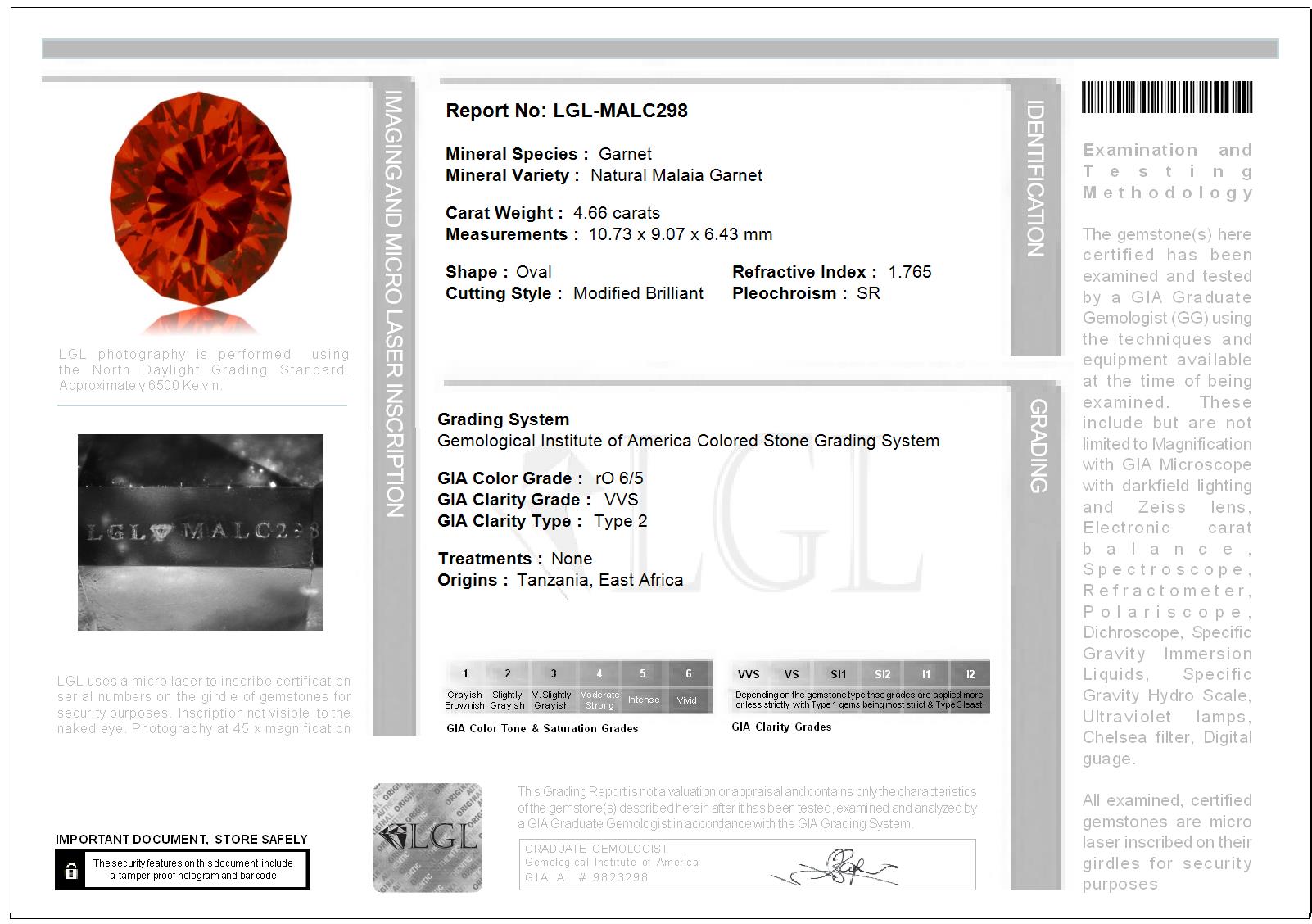Viewport: 1312px width, 924px height.
Task: Click the micro laser inscribed girdles paragraph
Action: point(1167,842)
